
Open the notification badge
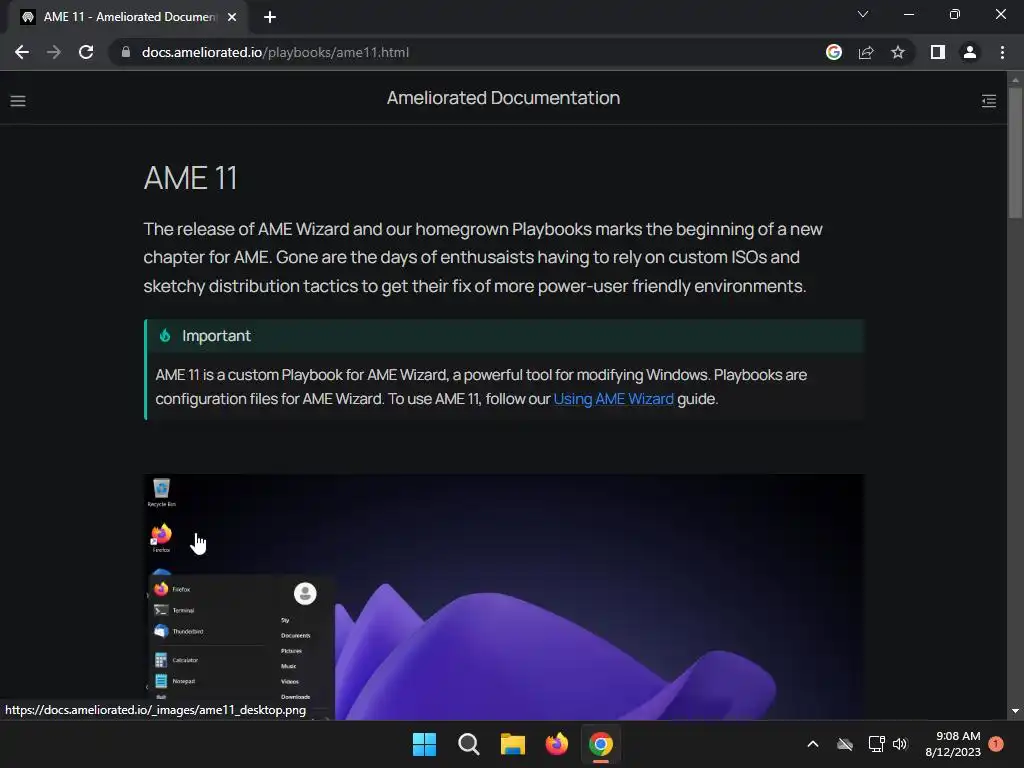pos(996,744)
